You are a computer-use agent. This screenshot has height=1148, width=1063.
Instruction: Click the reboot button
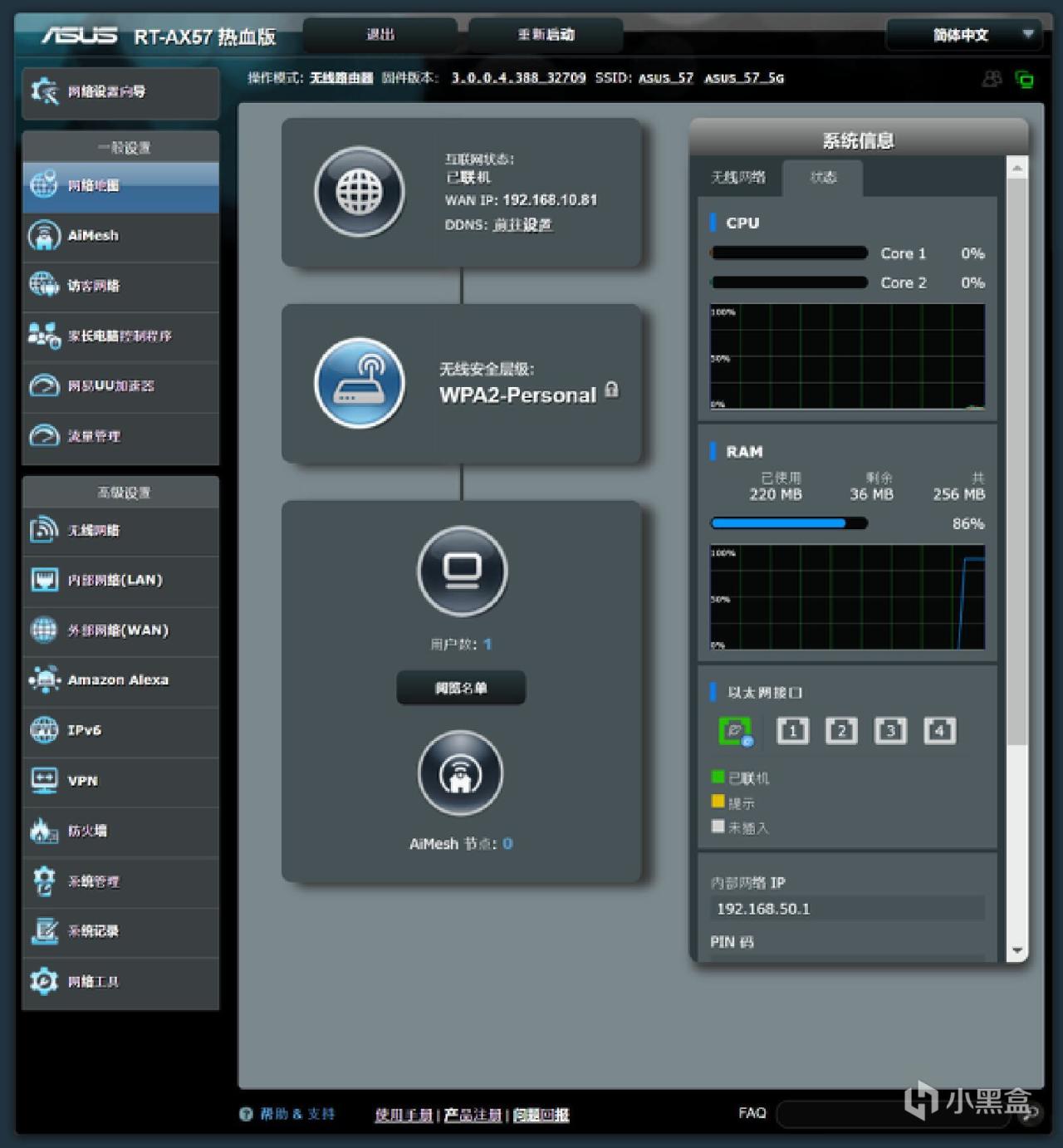point(546,35)
